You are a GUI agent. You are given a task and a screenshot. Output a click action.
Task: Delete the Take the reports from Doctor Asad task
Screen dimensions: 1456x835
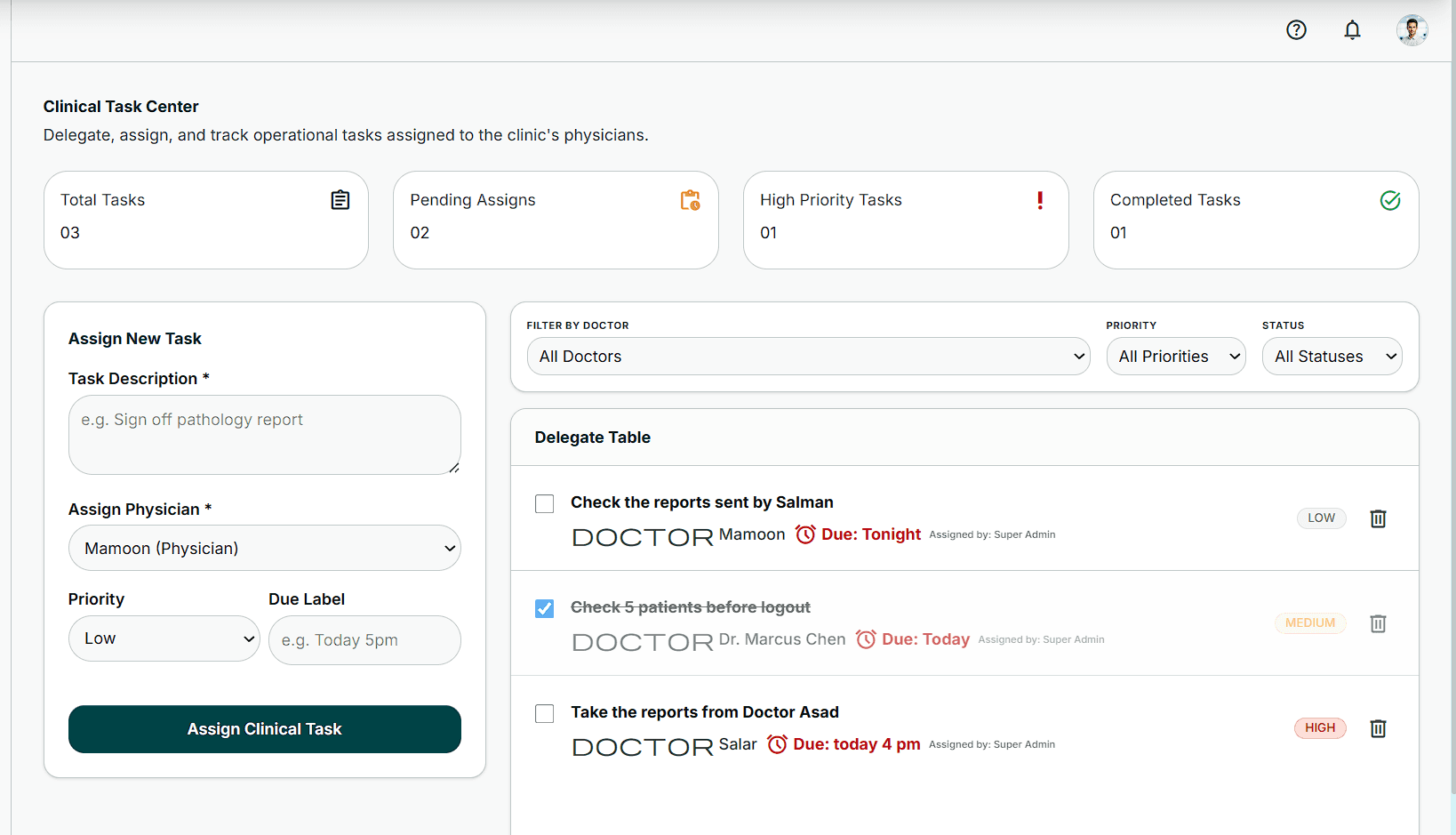tap(1378, 728)
